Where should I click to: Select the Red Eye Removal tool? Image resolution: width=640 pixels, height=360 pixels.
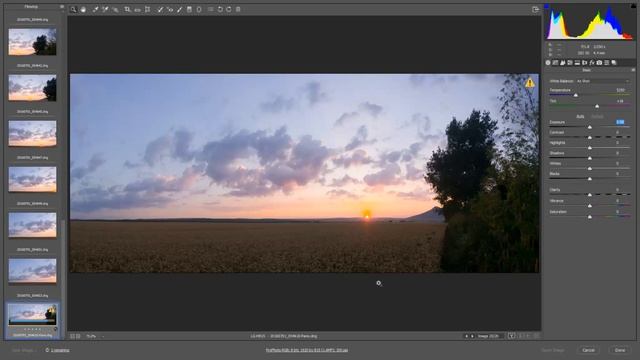point(170,9)
